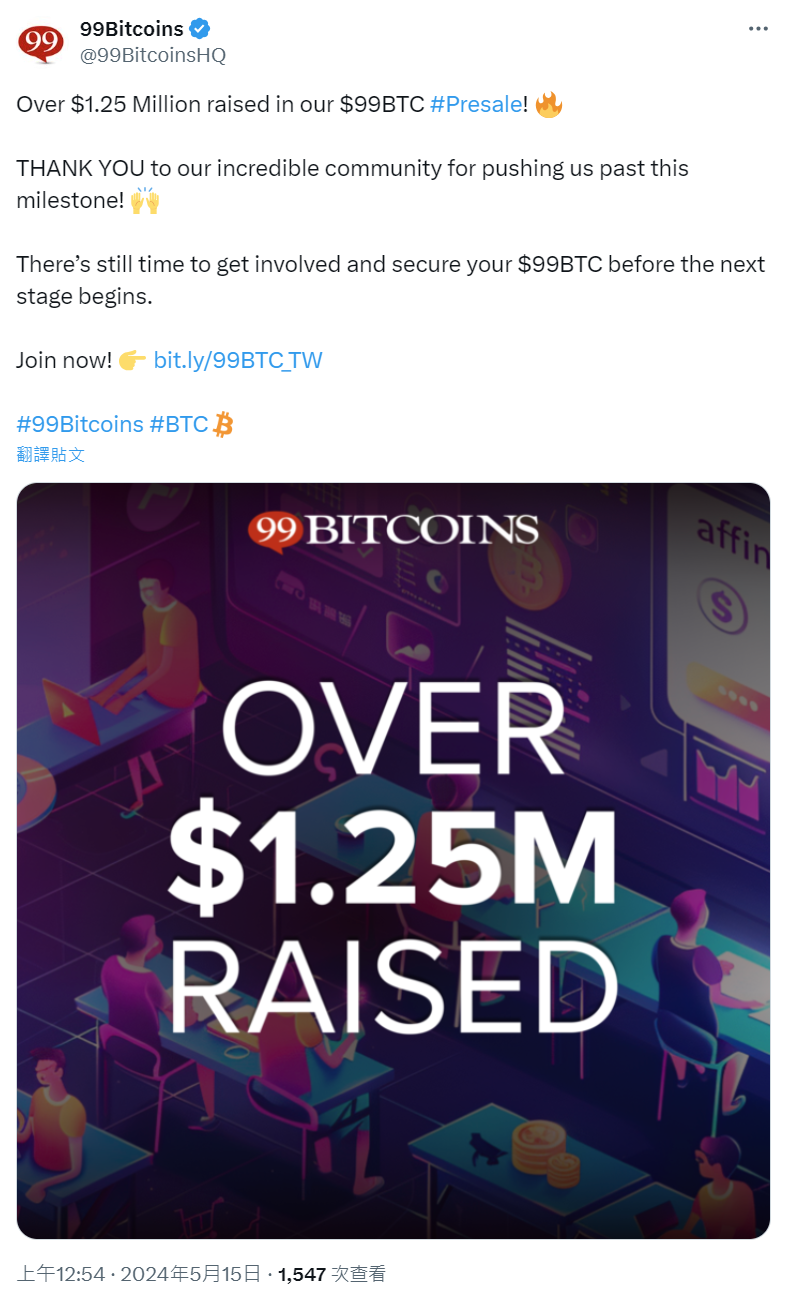Click 翻譯貼文 to translate the post
The image size is (787, 1301).
(51, 455)
